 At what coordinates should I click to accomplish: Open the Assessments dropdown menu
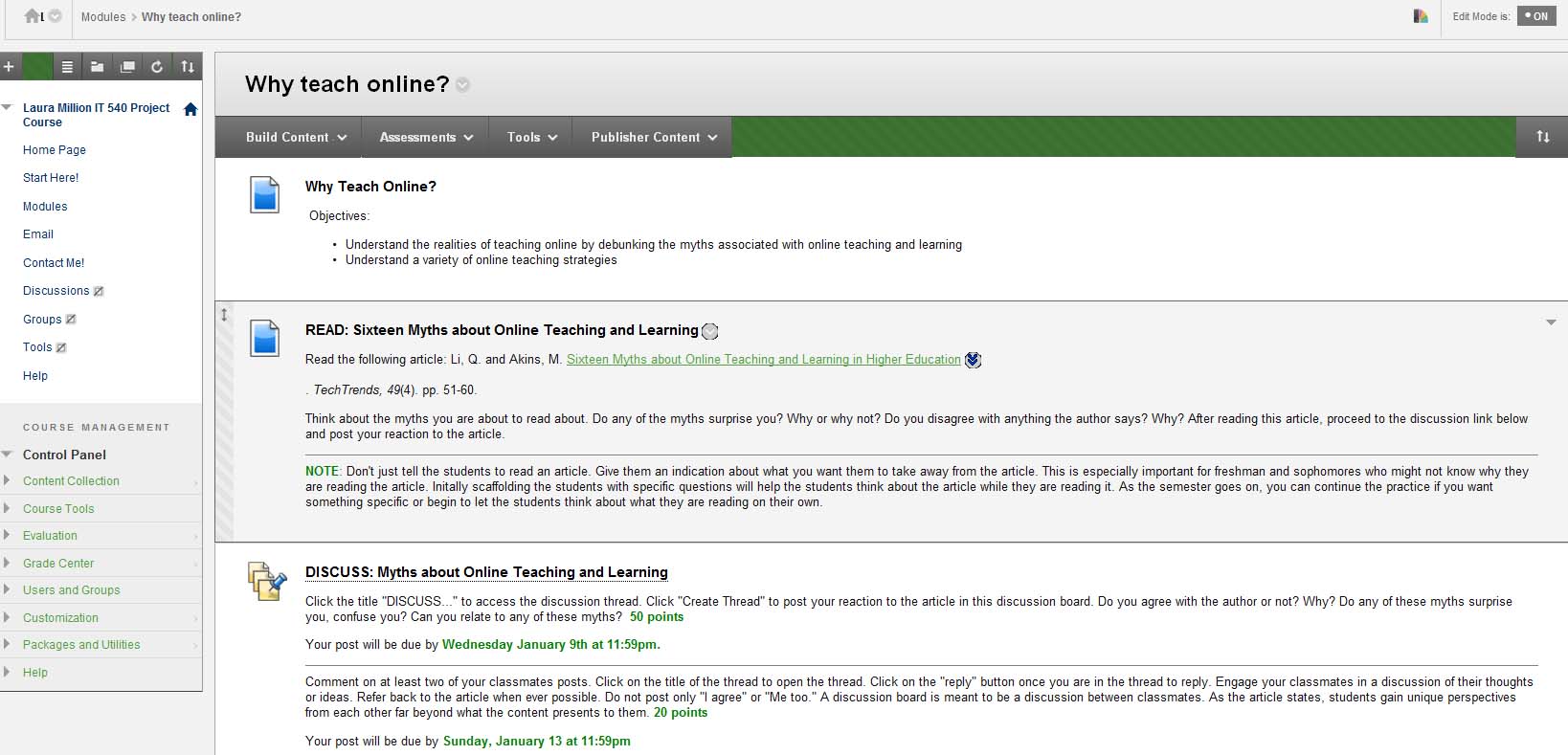(x=426, y=137)
